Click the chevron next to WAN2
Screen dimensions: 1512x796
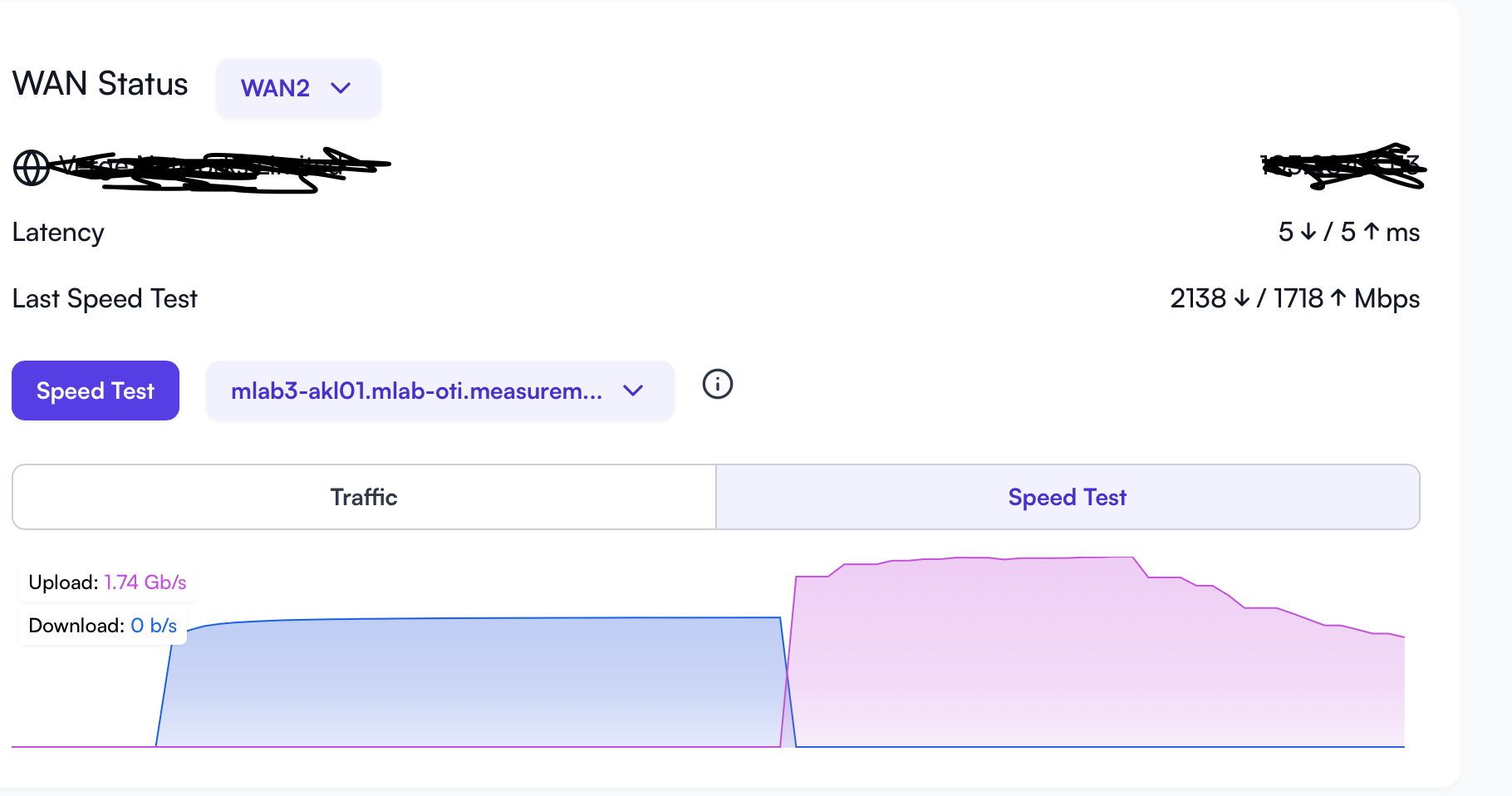(x=341, y=88)
